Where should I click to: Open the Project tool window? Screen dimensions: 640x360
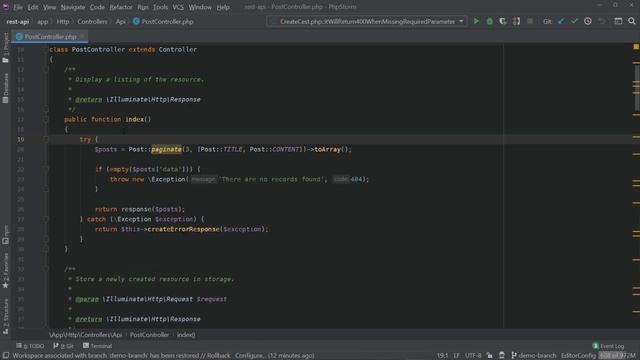point(5,48)
